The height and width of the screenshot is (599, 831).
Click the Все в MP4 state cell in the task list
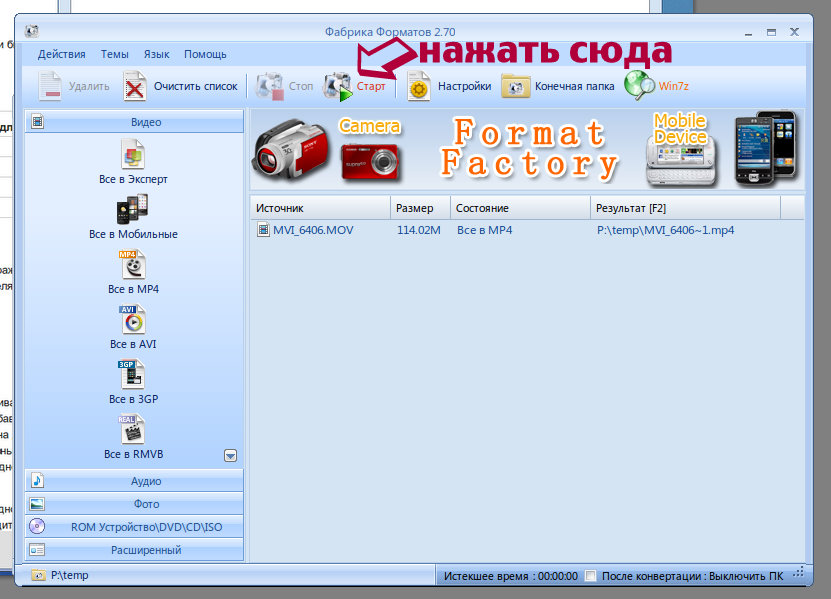[484, 230]
